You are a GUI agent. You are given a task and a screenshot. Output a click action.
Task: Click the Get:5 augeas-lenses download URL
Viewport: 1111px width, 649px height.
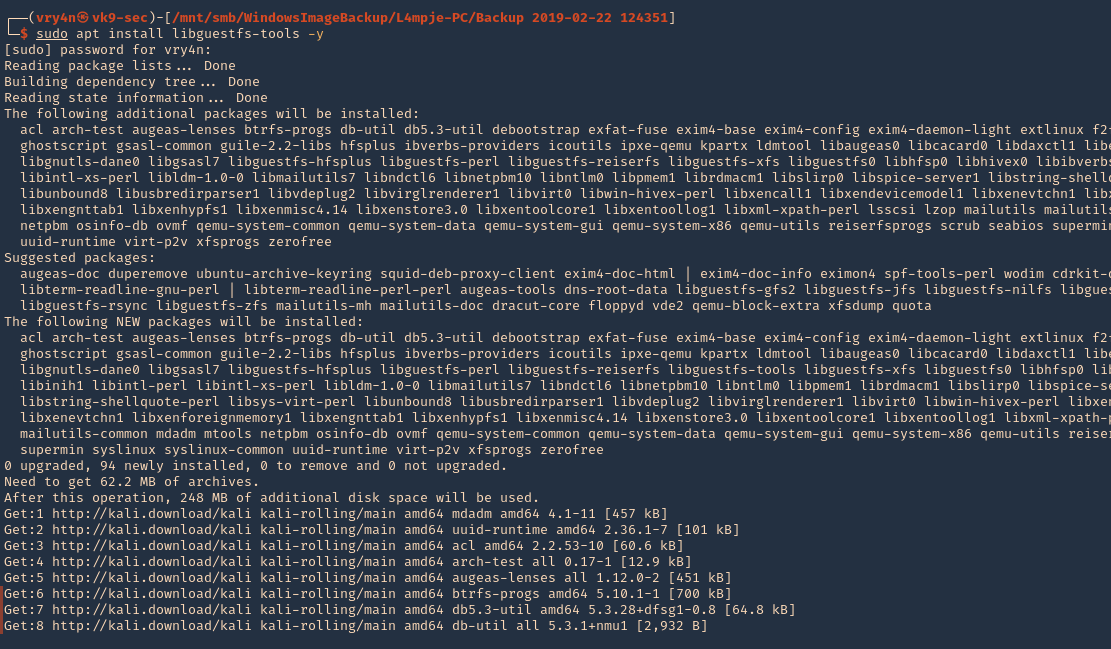tap(152, 578)
